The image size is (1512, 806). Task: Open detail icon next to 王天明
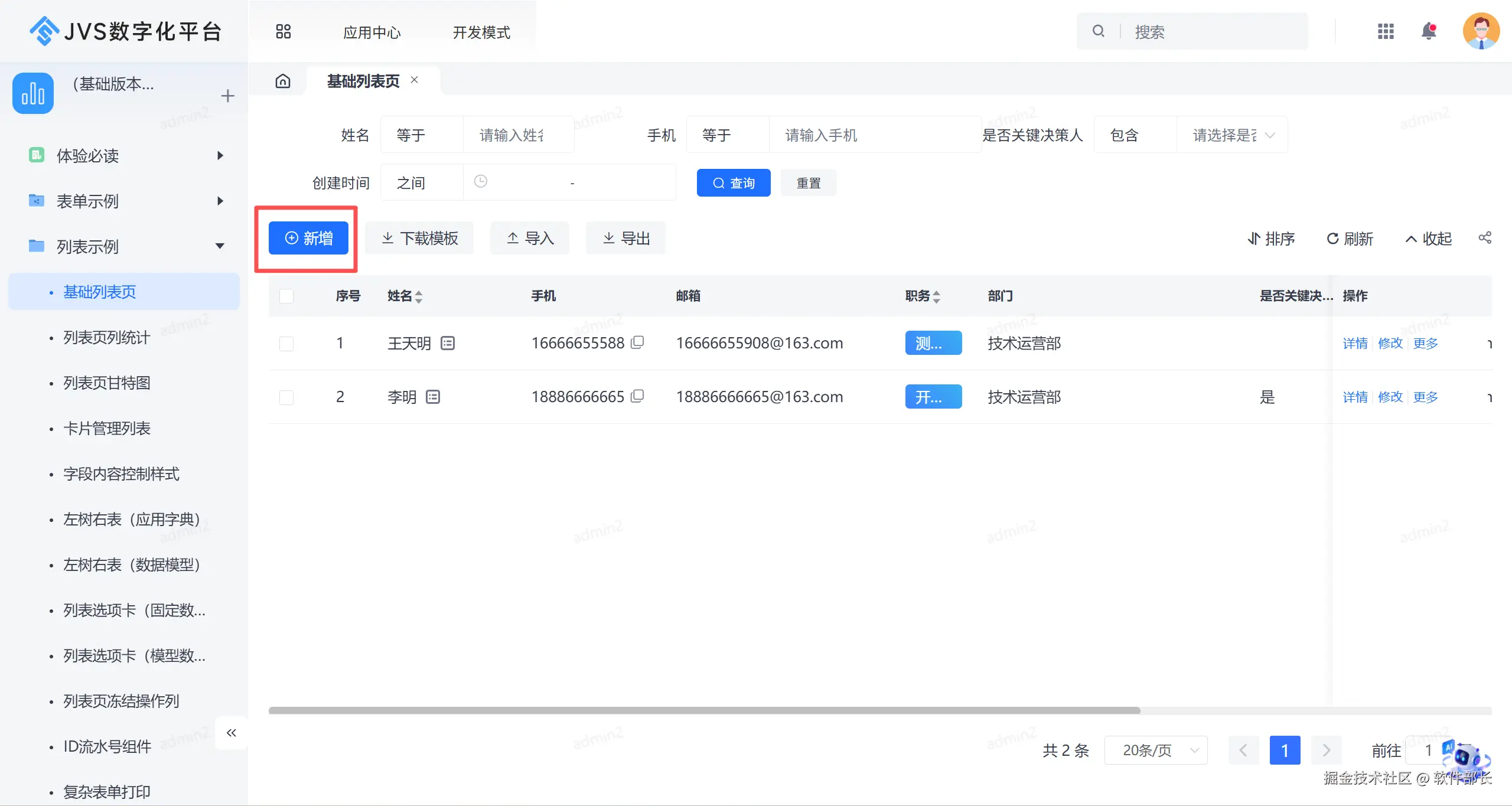(448, 343)
